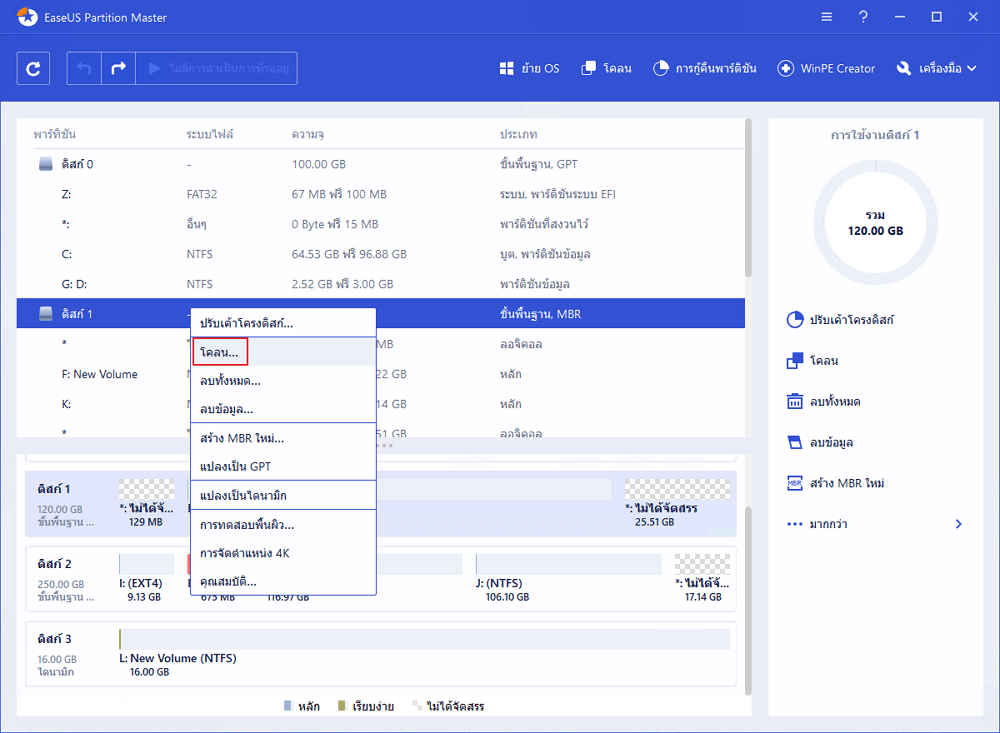Open คุณสมบัติ... properties from the context menu

tap(283, 582)
